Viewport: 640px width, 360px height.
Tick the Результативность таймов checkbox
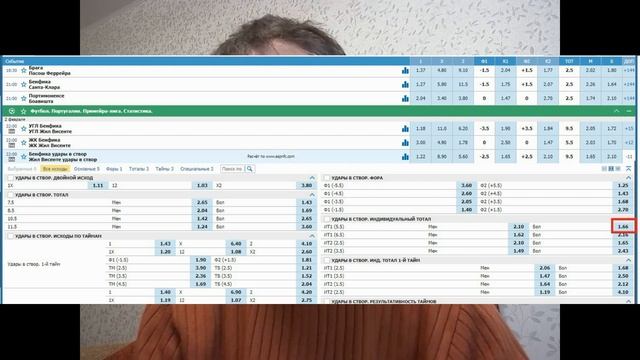327,301
